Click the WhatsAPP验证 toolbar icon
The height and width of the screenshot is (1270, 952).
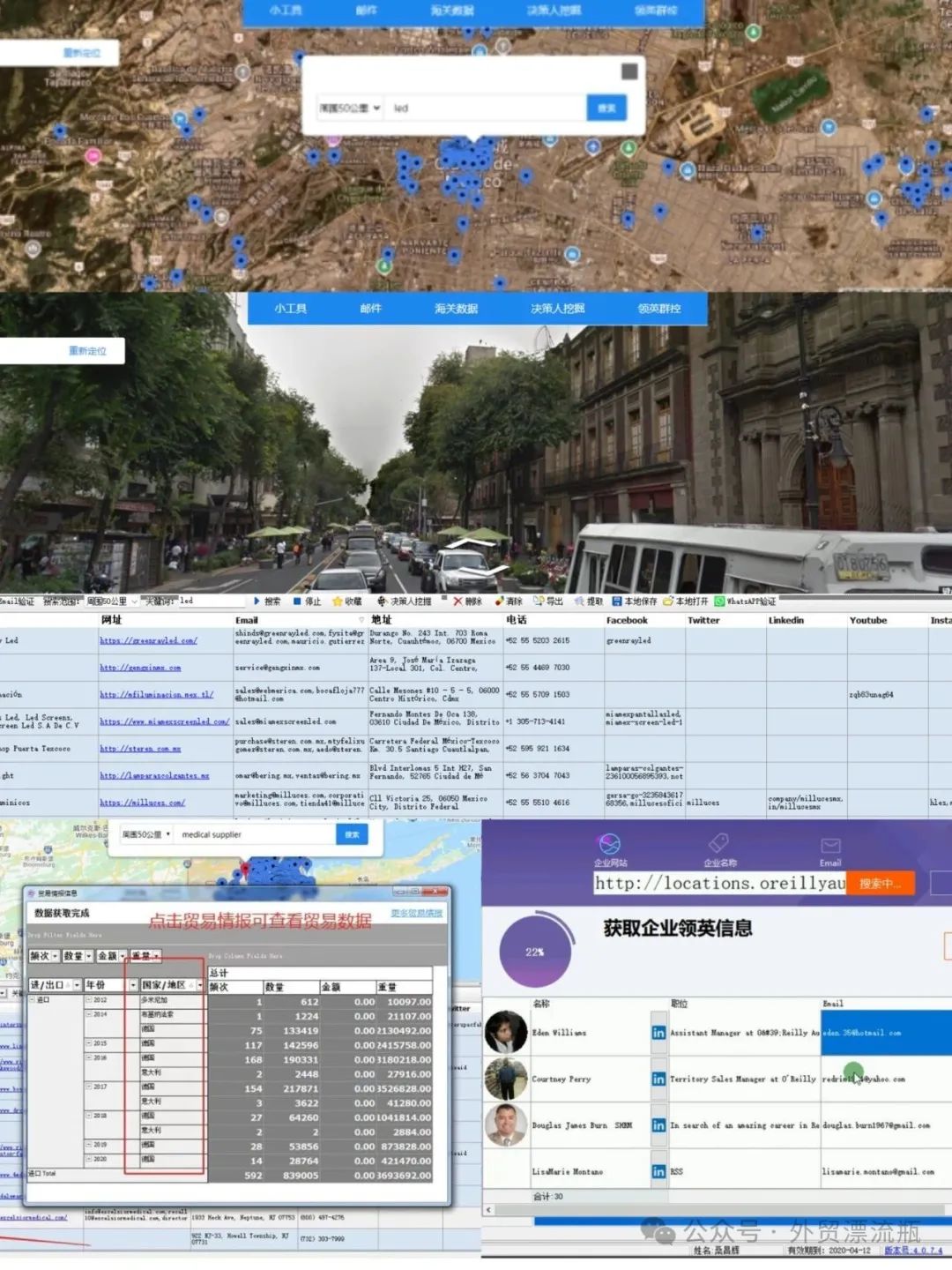pos(719,601)
